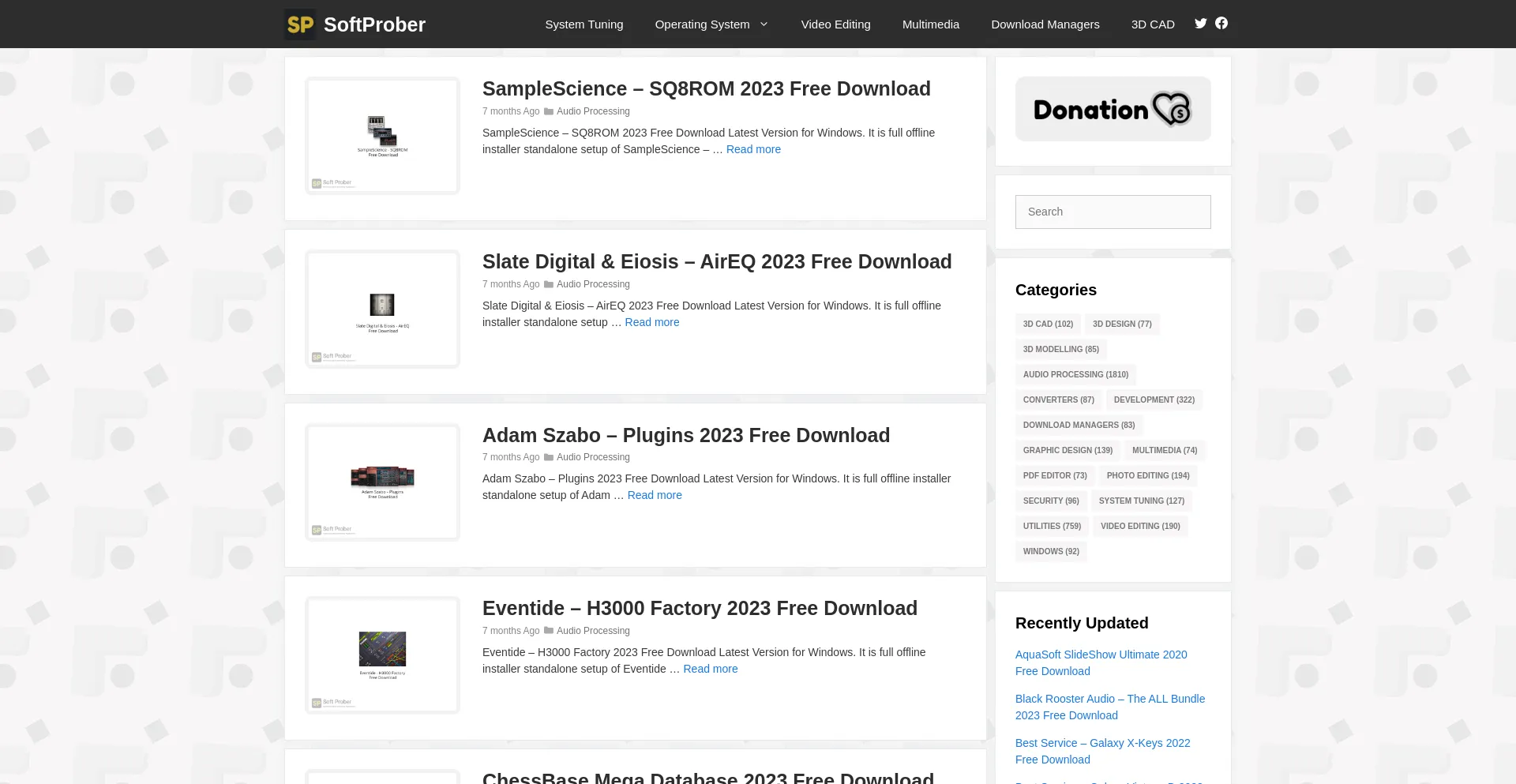
Task: Select the PHOTO EDITING (194) tag
Action: pos(1148,475)
